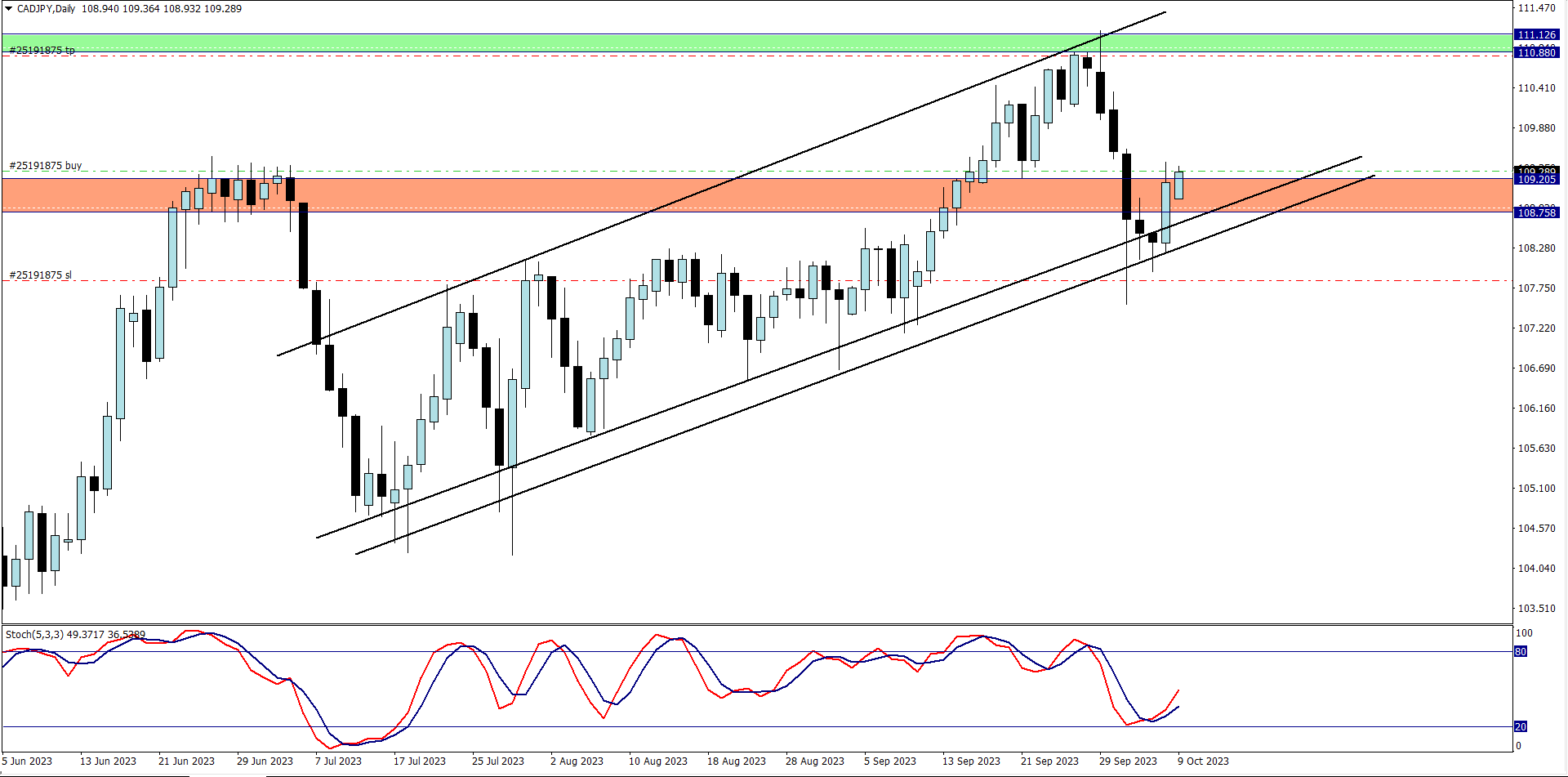
Task: Click the Stochastic 20 level tag
Action: coord(1521,727)
